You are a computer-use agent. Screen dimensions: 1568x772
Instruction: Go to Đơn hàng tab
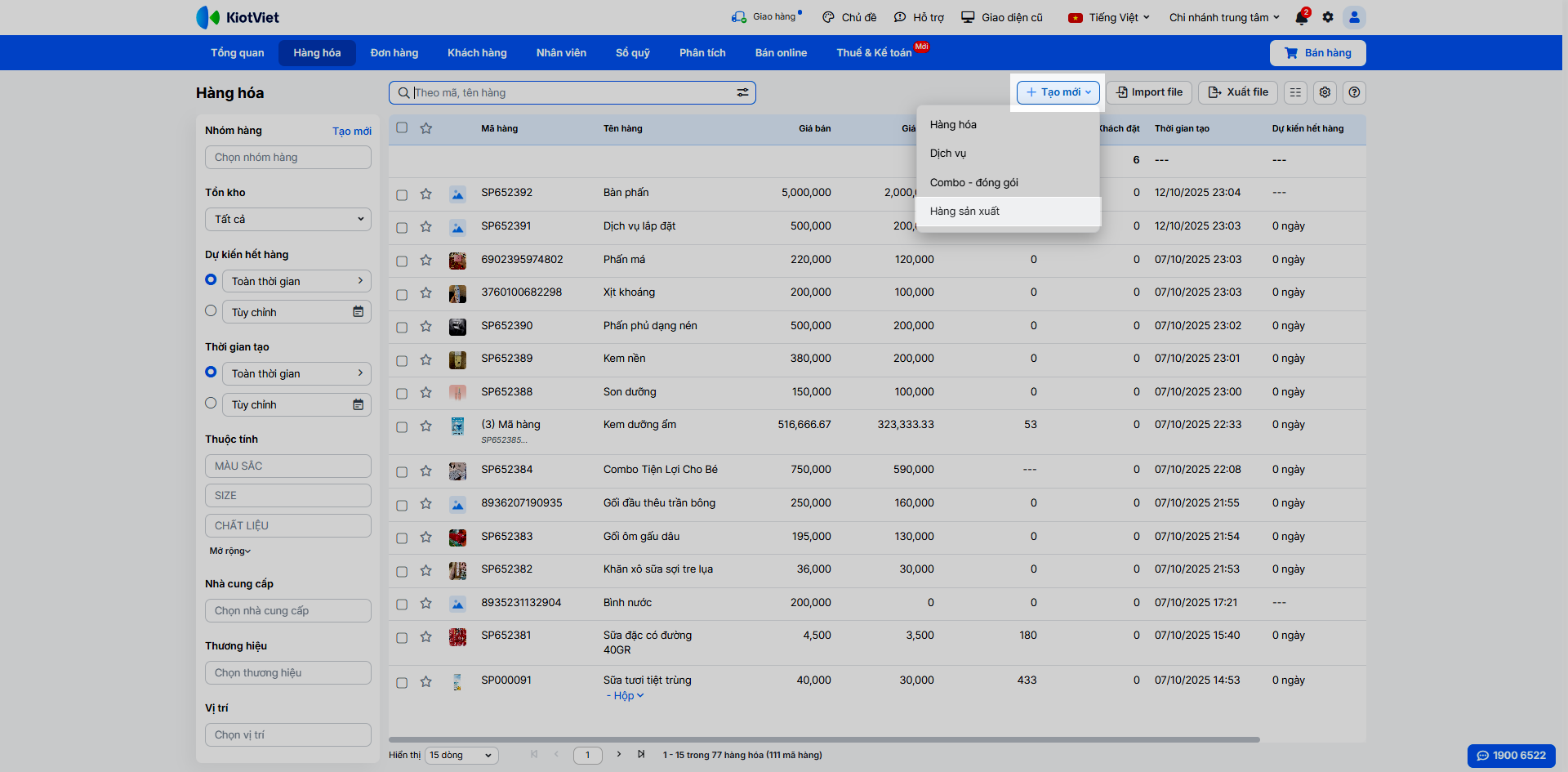click(x=394, y=53)
